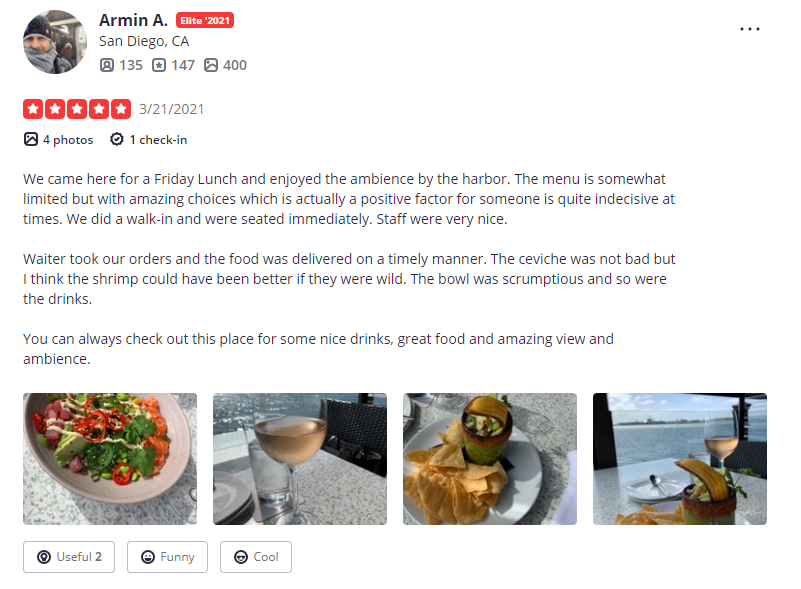Open the ceviche with chips photo
The image size is (801, 589).
[x=490, y=459]
